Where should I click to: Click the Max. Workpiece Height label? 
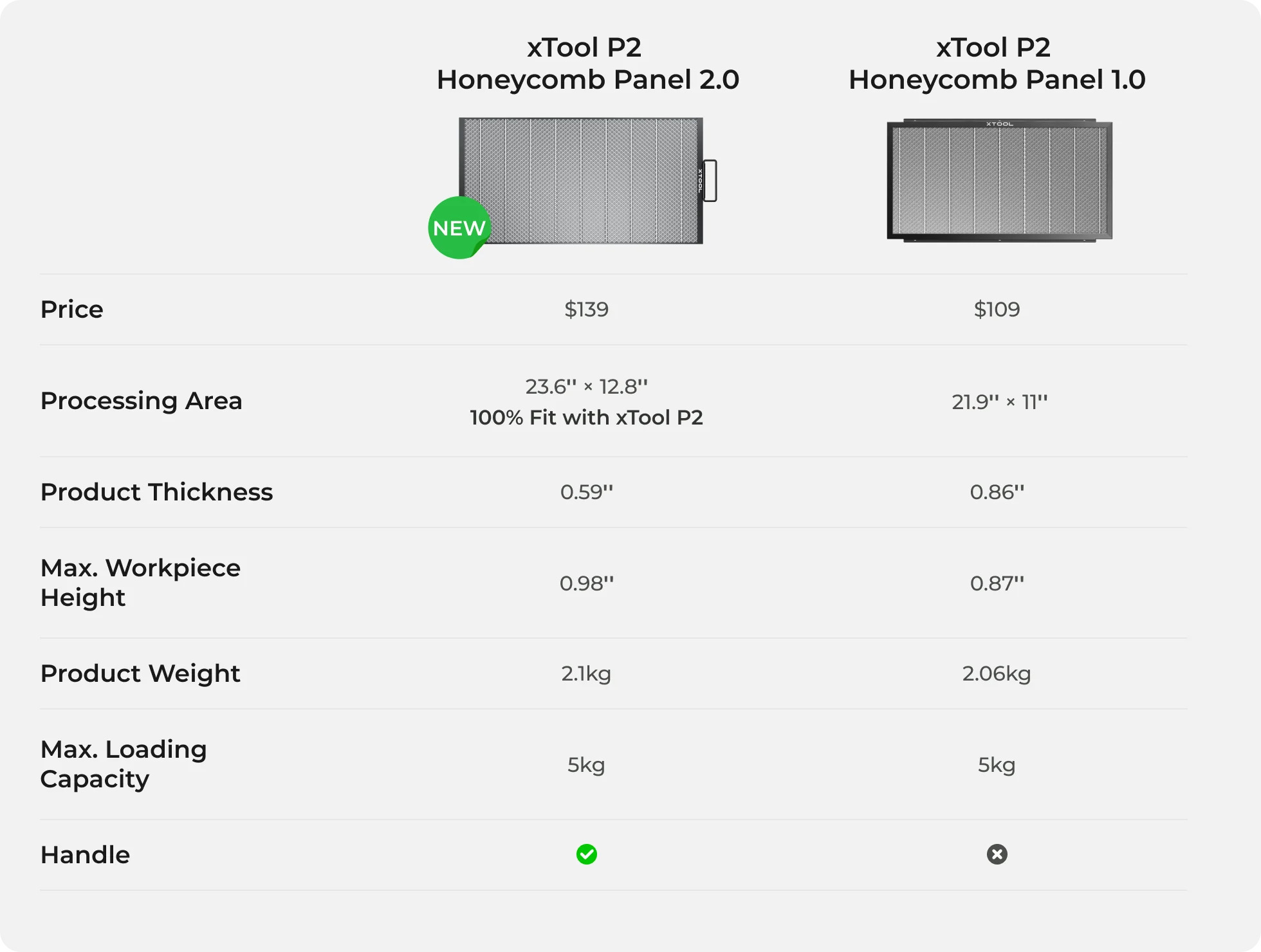(140, 582)
